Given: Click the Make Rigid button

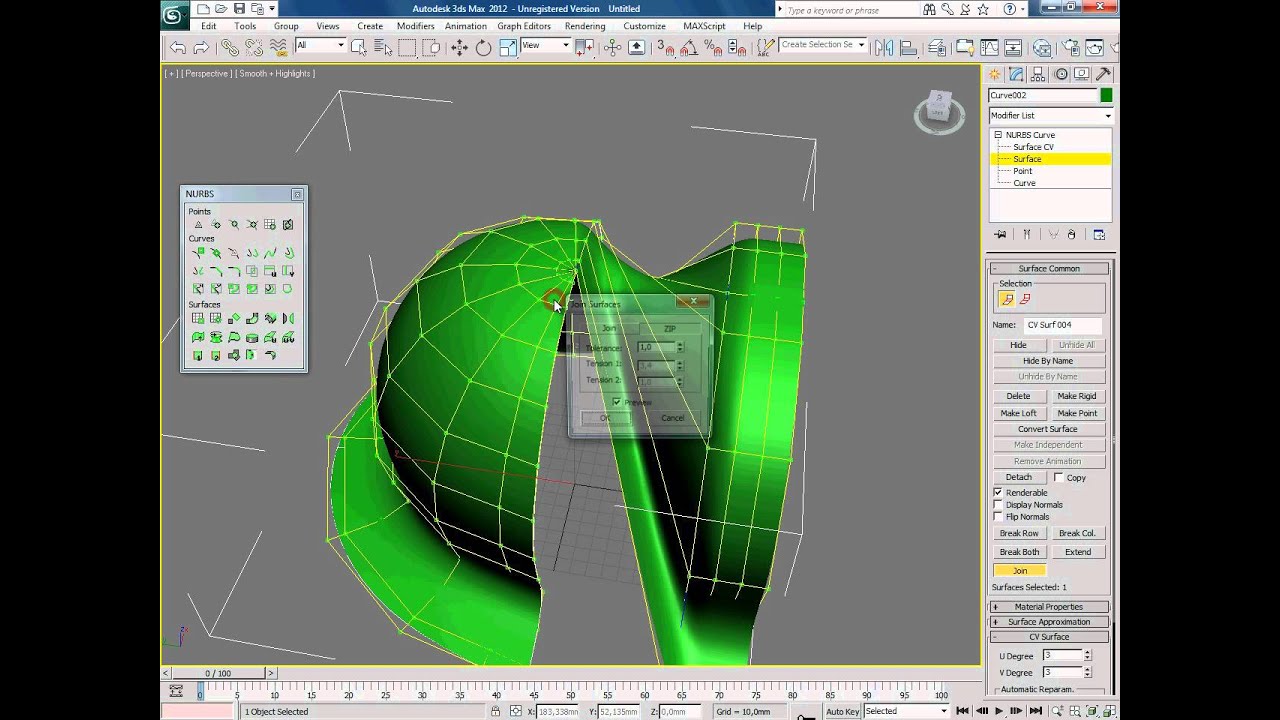Looking at the screenshot, I should (1077, 396).
